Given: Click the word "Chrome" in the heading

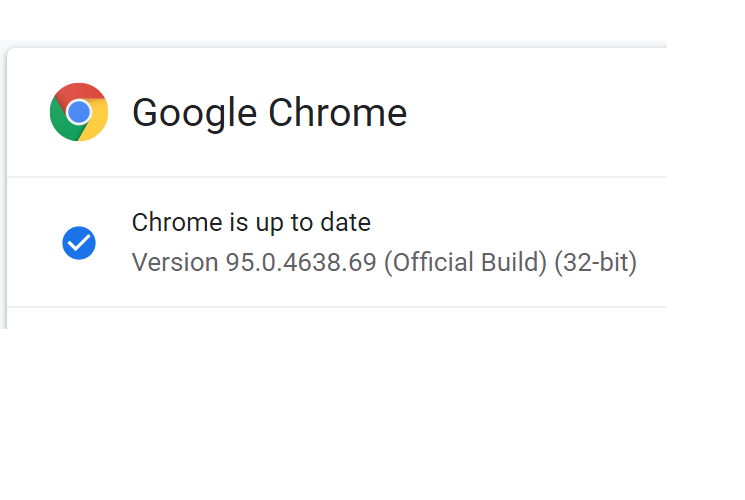Looking at the screenshot, I should [336, 113].
